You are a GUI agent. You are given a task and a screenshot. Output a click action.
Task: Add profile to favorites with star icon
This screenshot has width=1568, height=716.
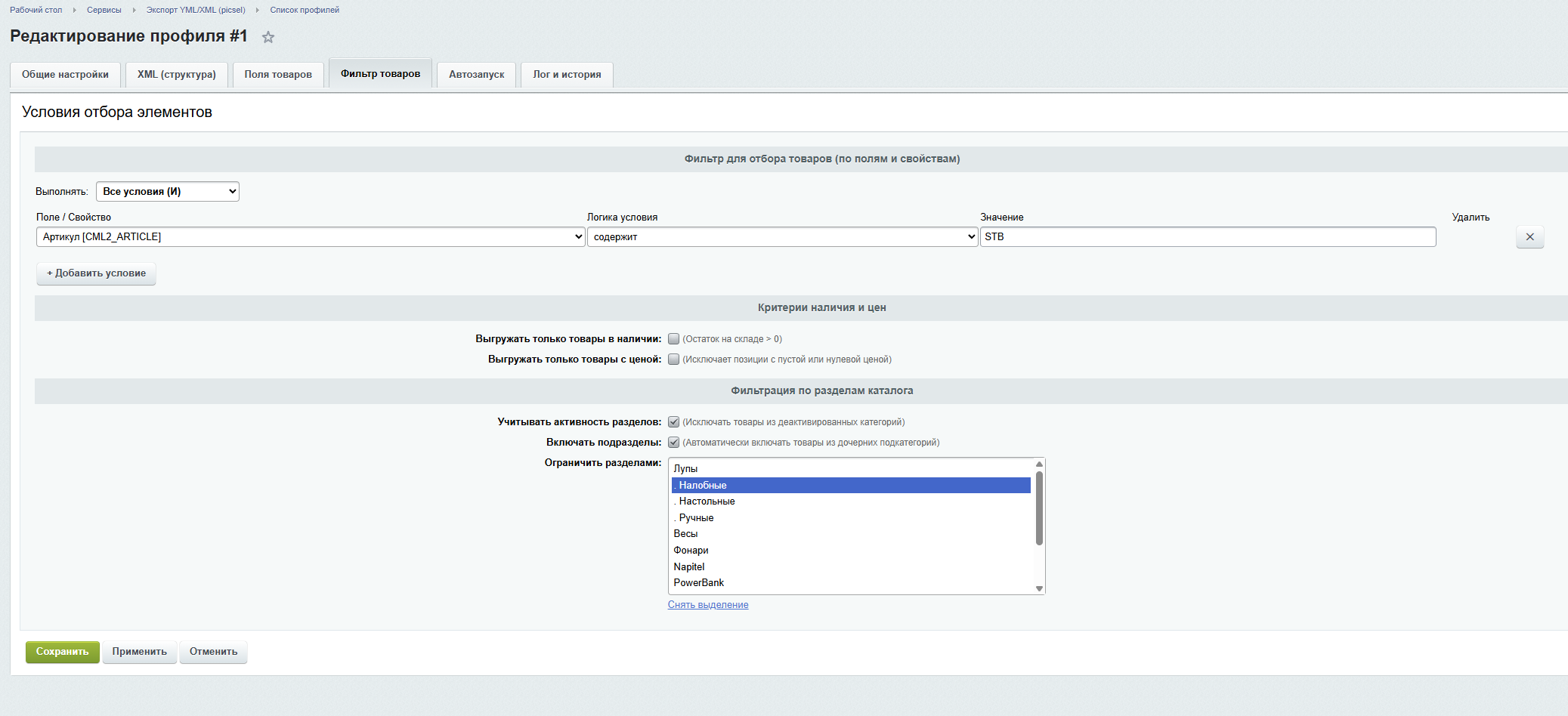click(268, 37)
